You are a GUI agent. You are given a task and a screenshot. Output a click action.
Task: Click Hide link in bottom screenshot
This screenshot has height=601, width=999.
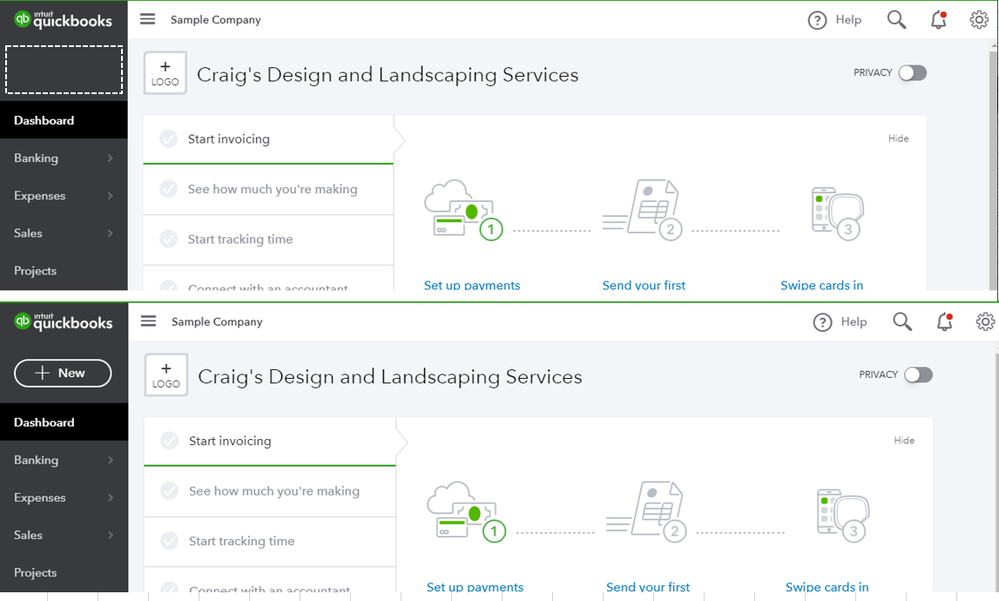point(904,440)
